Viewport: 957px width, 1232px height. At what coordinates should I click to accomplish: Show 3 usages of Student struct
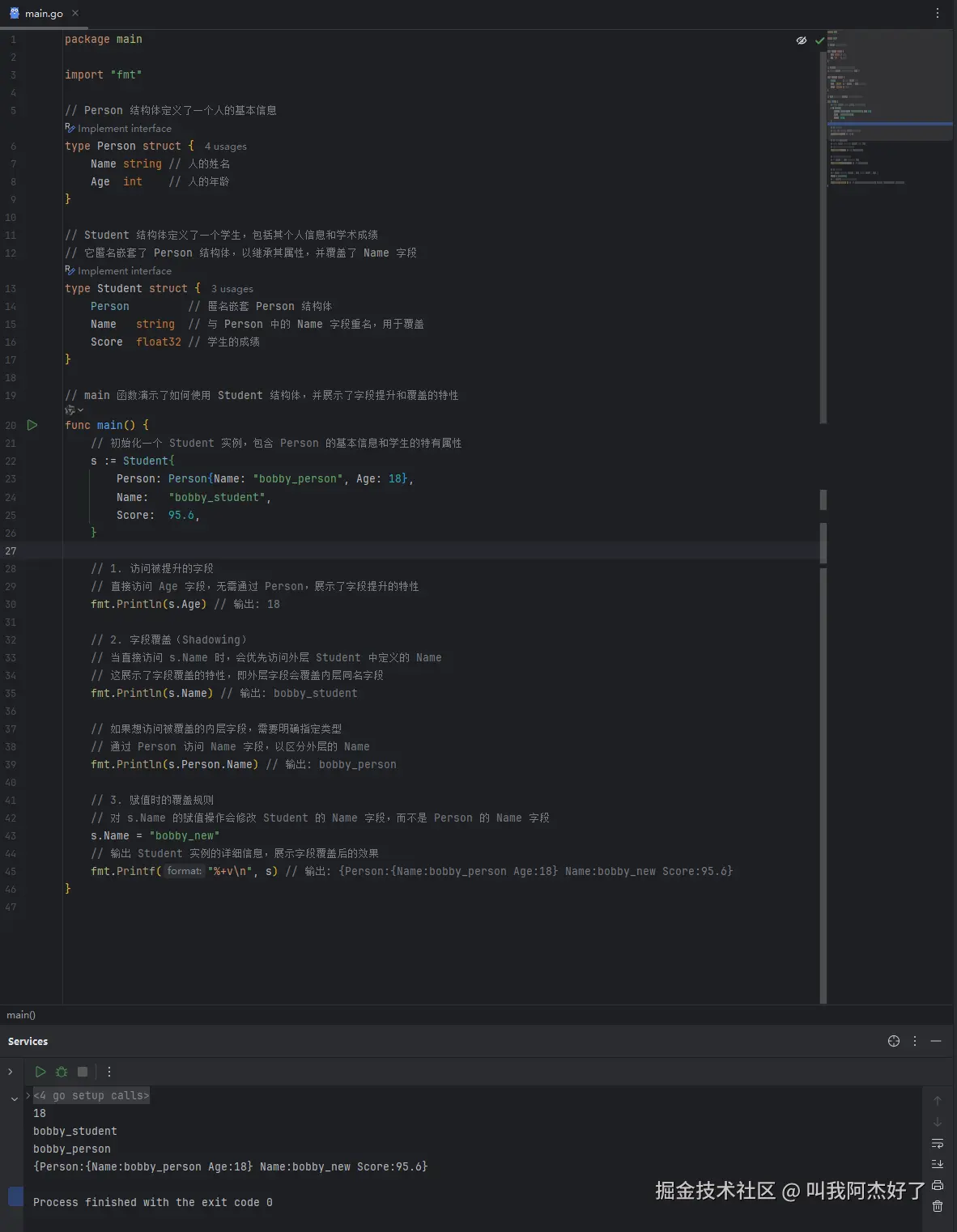point(232,289)
